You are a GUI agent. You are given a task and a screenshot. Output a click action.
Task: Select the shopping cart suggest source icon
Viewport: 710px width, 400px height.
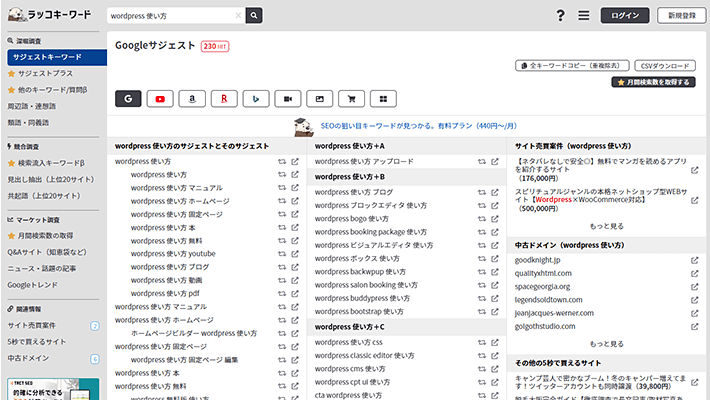tap(351, 99)
